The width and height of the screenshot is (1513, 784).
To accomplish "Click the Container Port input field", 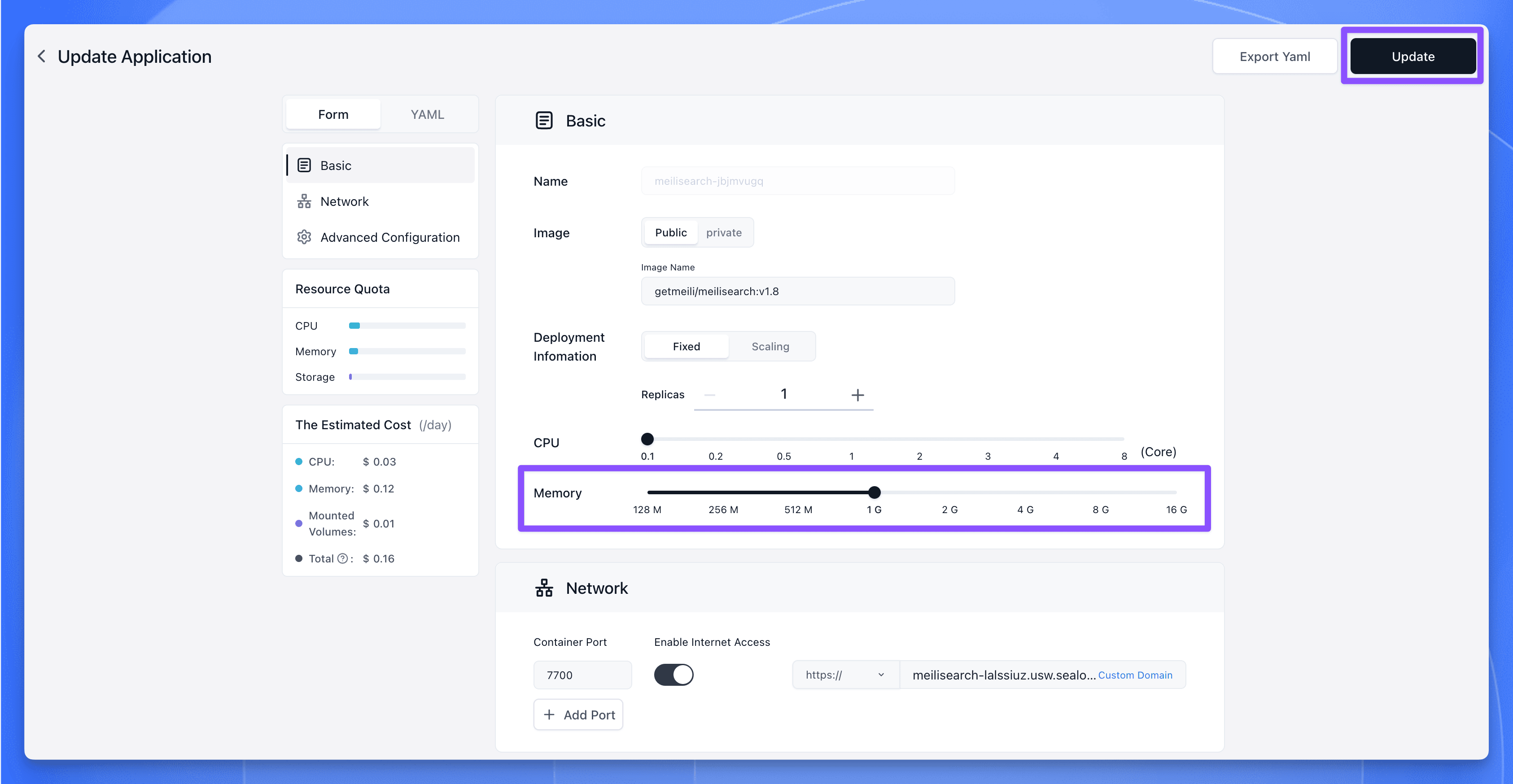I will (582, 674).
